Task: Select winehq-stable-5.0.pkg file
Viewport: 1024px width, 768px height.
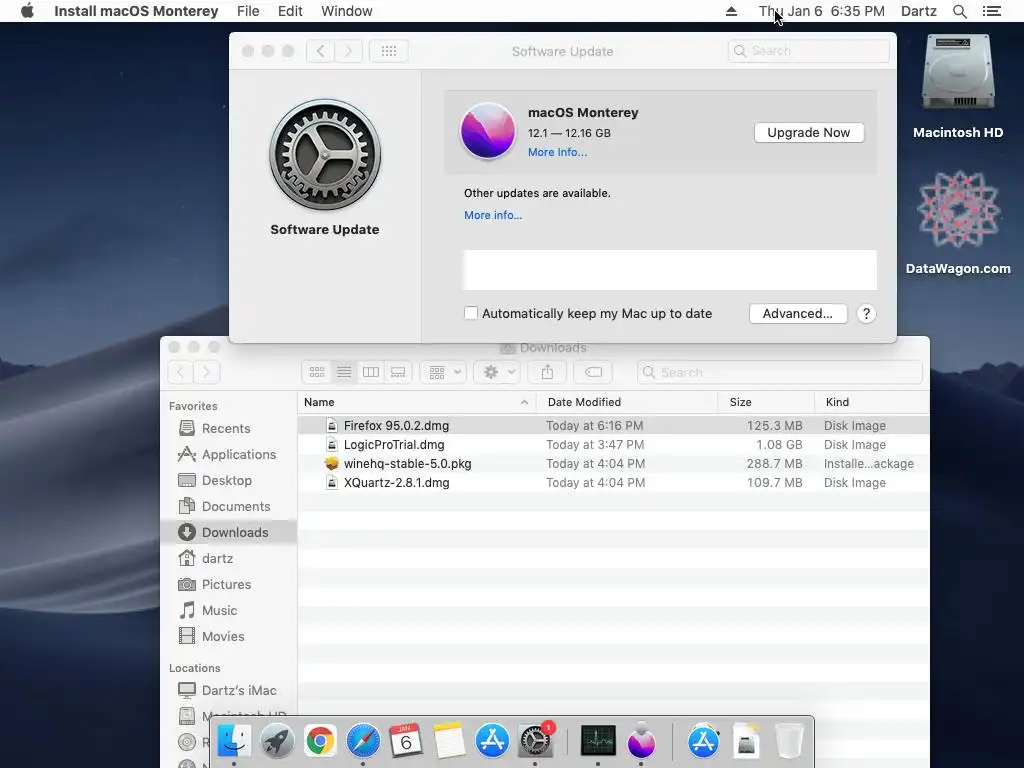Action: [x=613, y=464]
